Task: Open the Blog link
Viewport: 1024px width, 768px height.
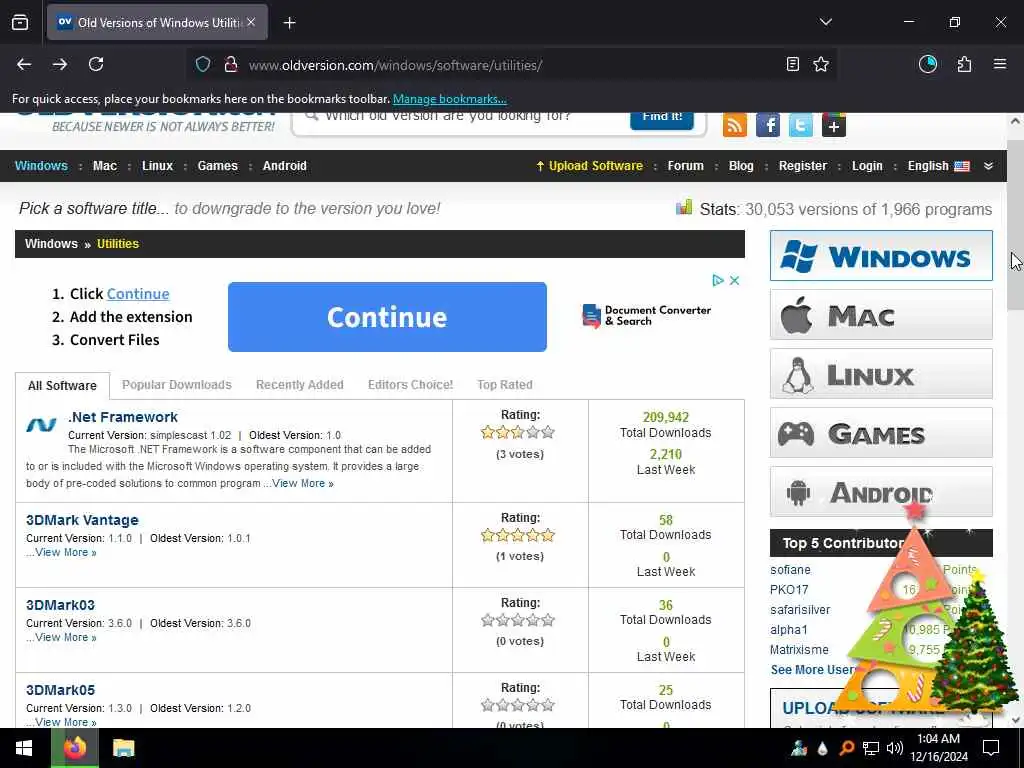Action: (741, 166)
